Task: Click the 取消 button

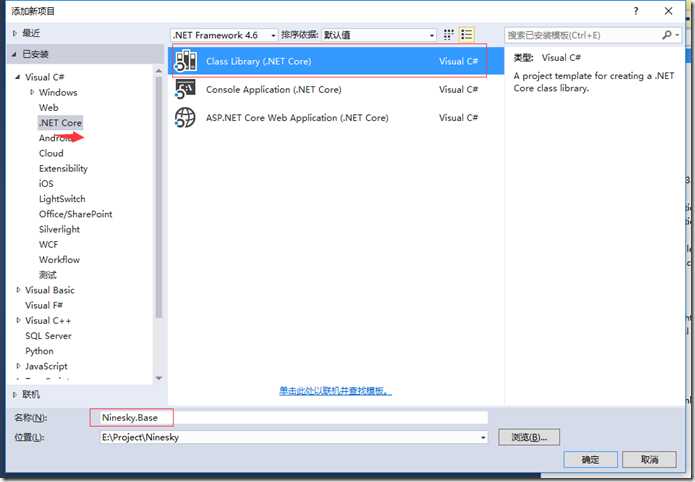Action: [x=649, y=460]
